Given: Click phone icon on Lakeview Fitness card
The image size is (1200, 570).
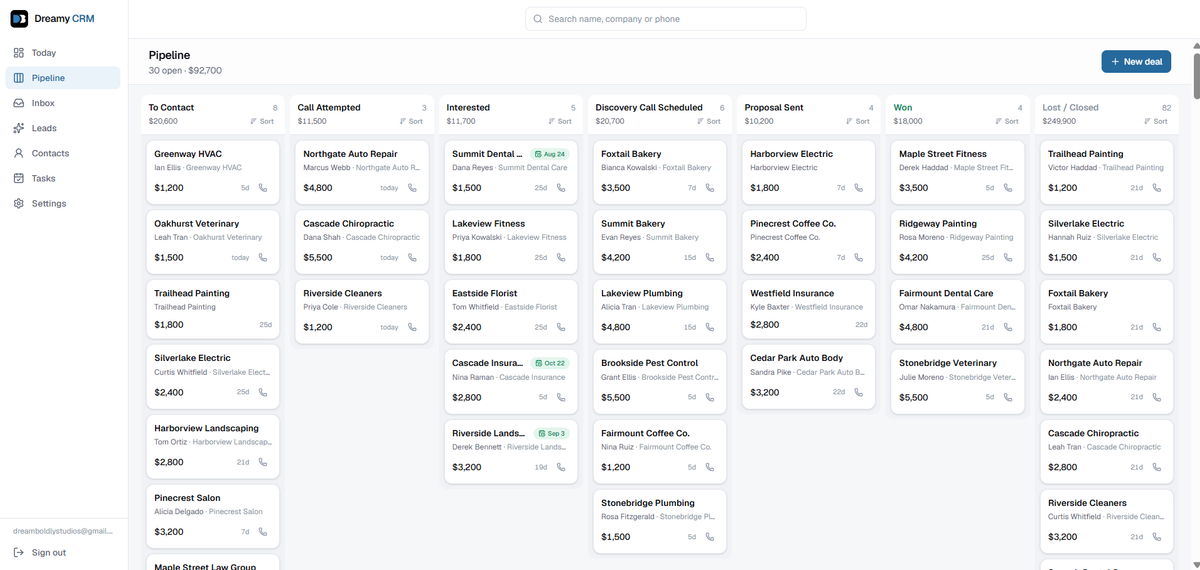Looking at the screenshot, I should tap(561, 258).
